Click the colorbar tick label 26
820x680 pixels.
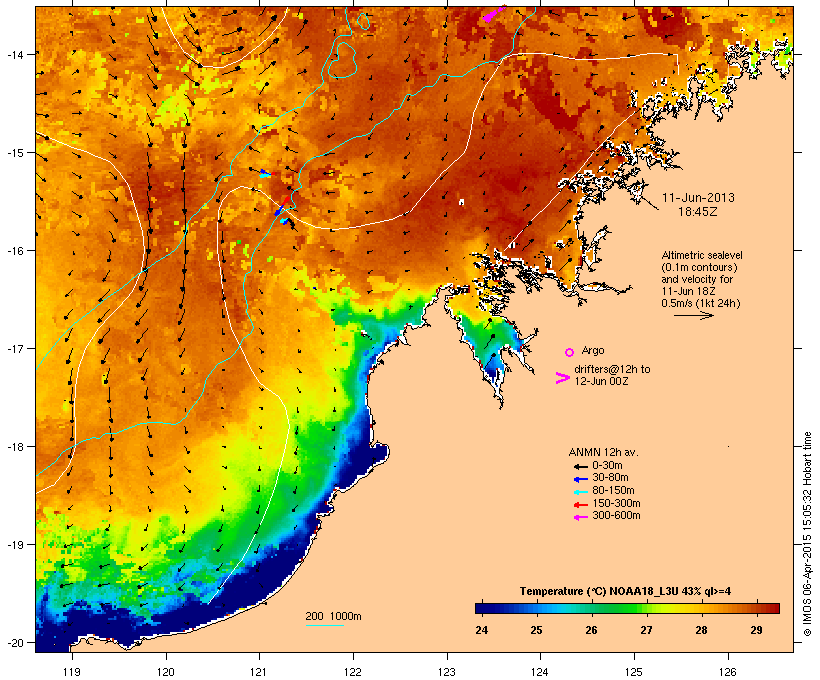591,630
